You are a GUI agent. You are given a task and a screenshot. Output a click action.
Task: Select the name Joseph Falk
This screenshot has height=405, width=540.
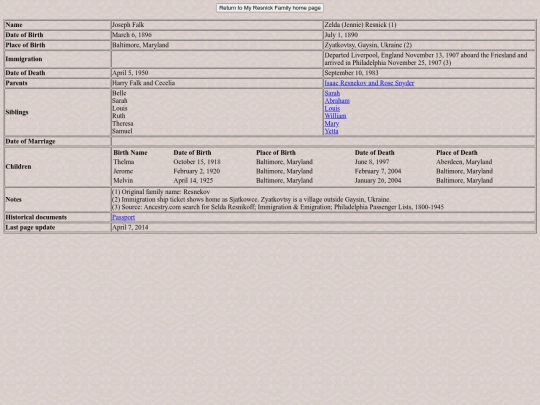pyautogui.click(x=128, y=25)
